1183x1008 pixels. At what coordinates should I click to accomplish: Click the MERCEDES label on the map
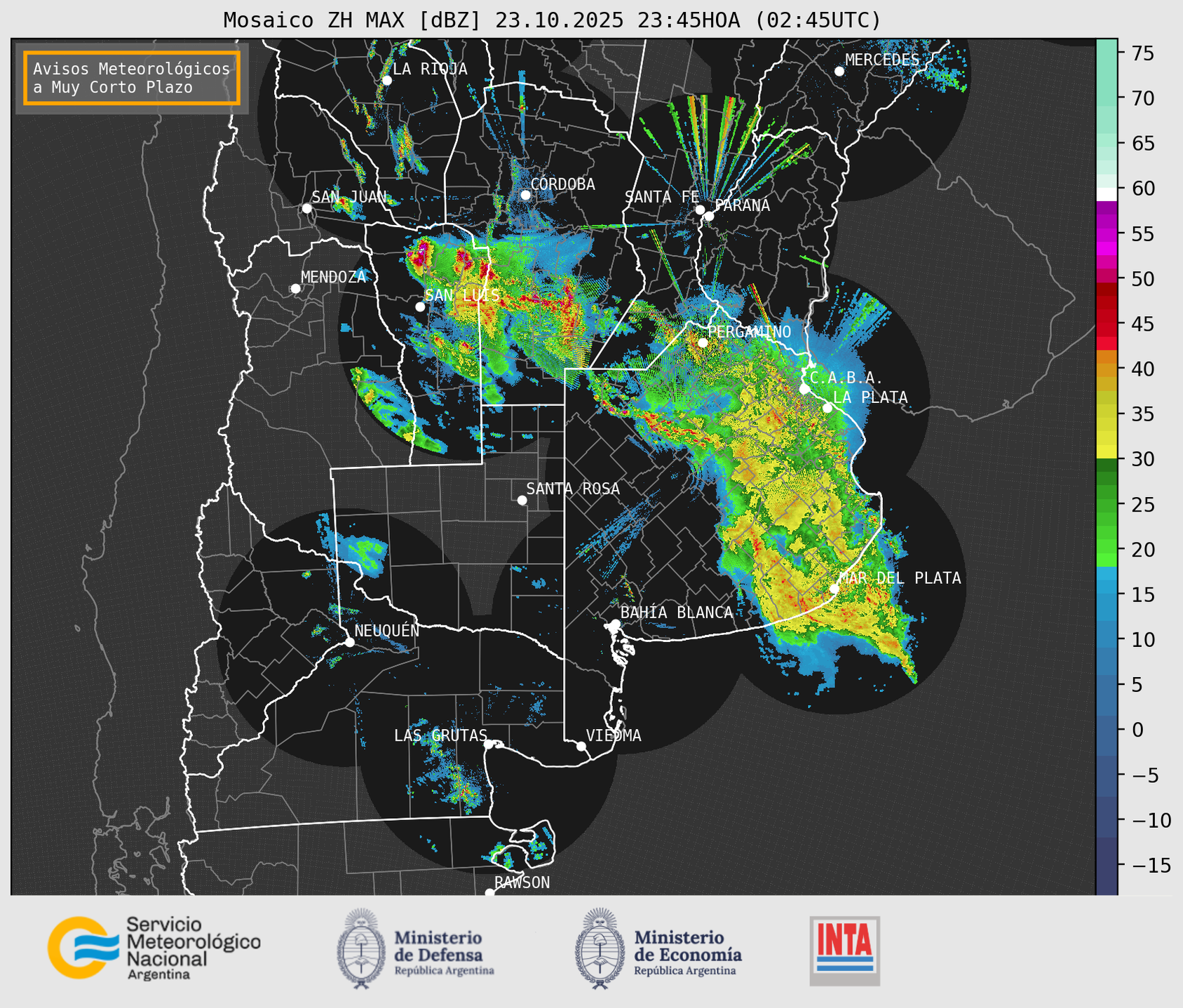point(882,60)
